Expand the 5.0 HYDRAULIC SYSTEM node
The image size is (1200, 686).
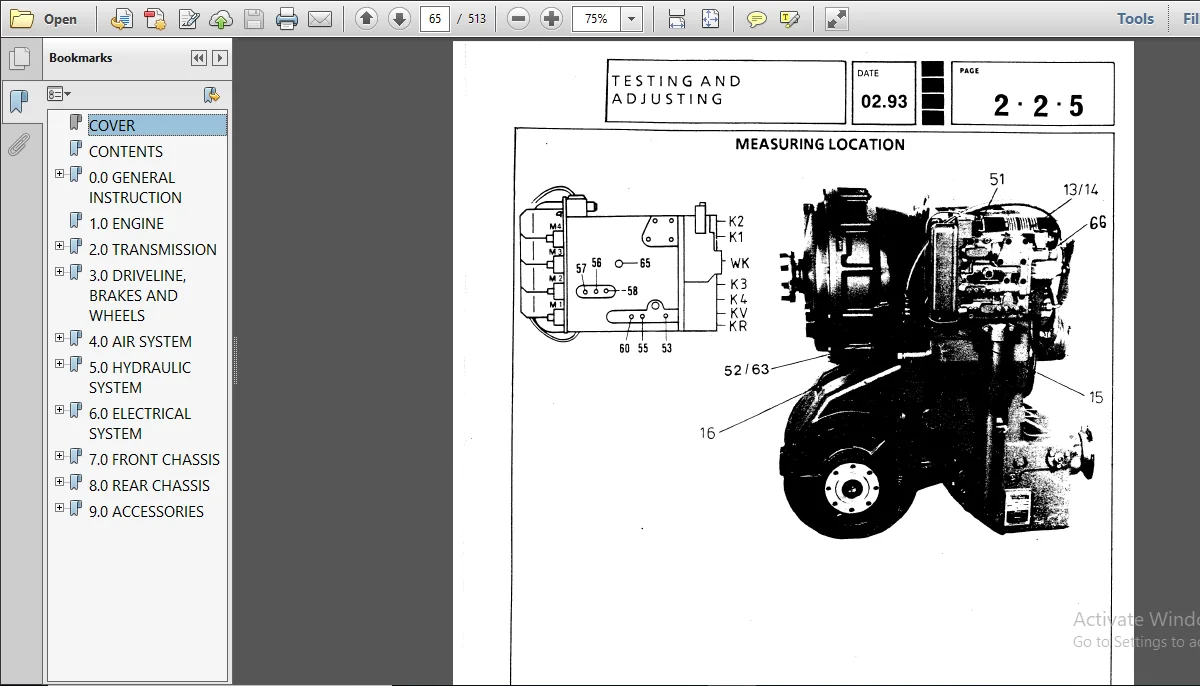point(59,364)
